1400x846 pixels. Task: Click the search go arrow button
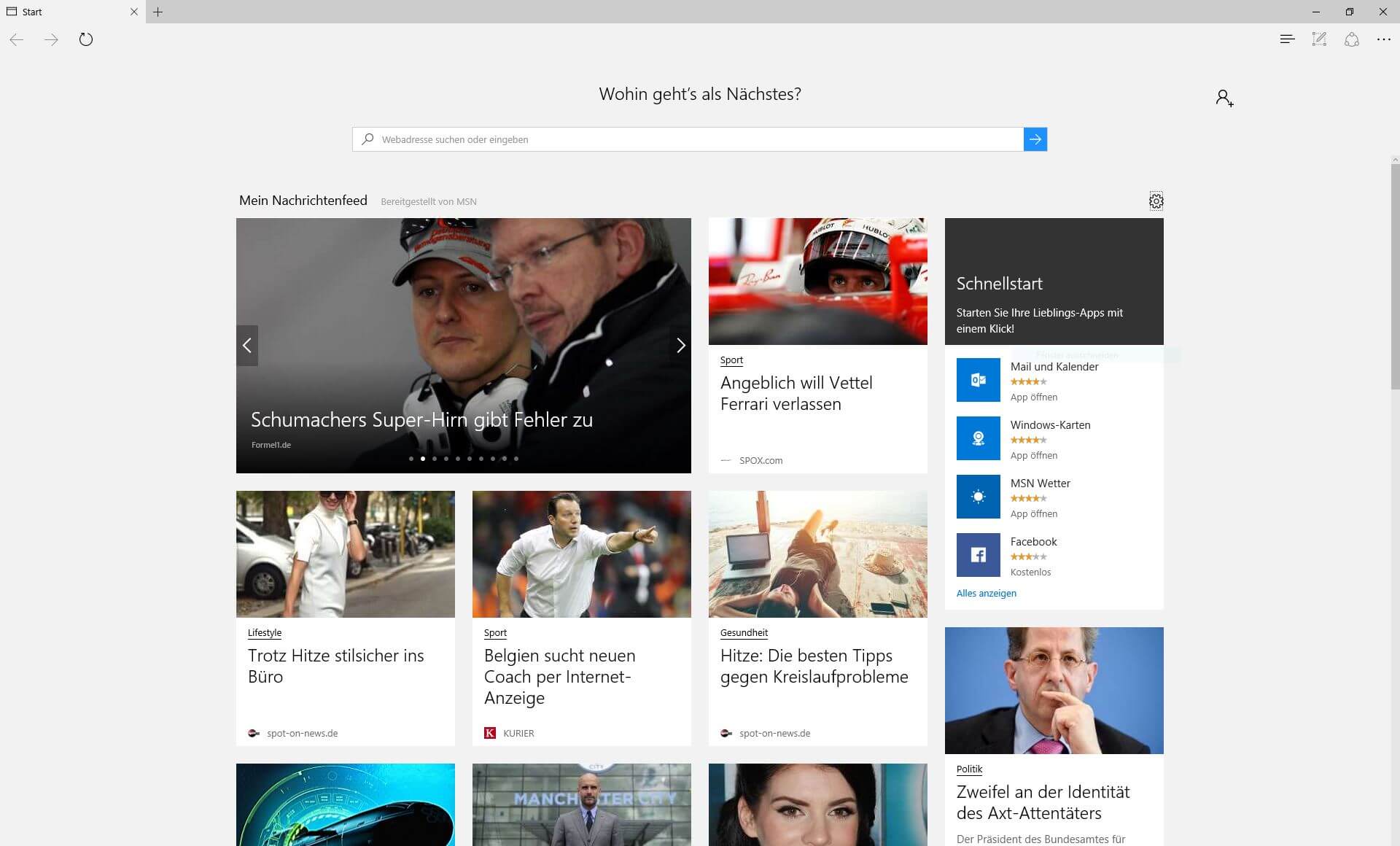(x=1035, y=139)
